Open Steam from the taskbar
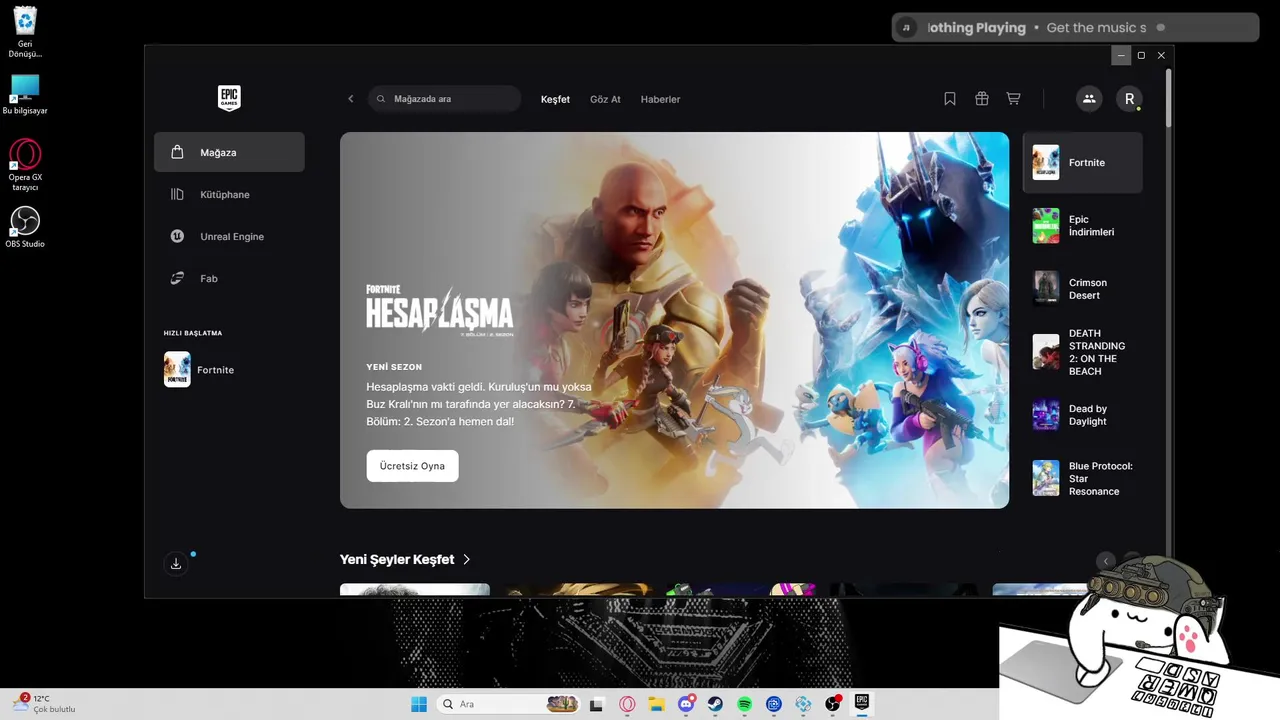The image size is (1280, 720). [x=715, y=704]
